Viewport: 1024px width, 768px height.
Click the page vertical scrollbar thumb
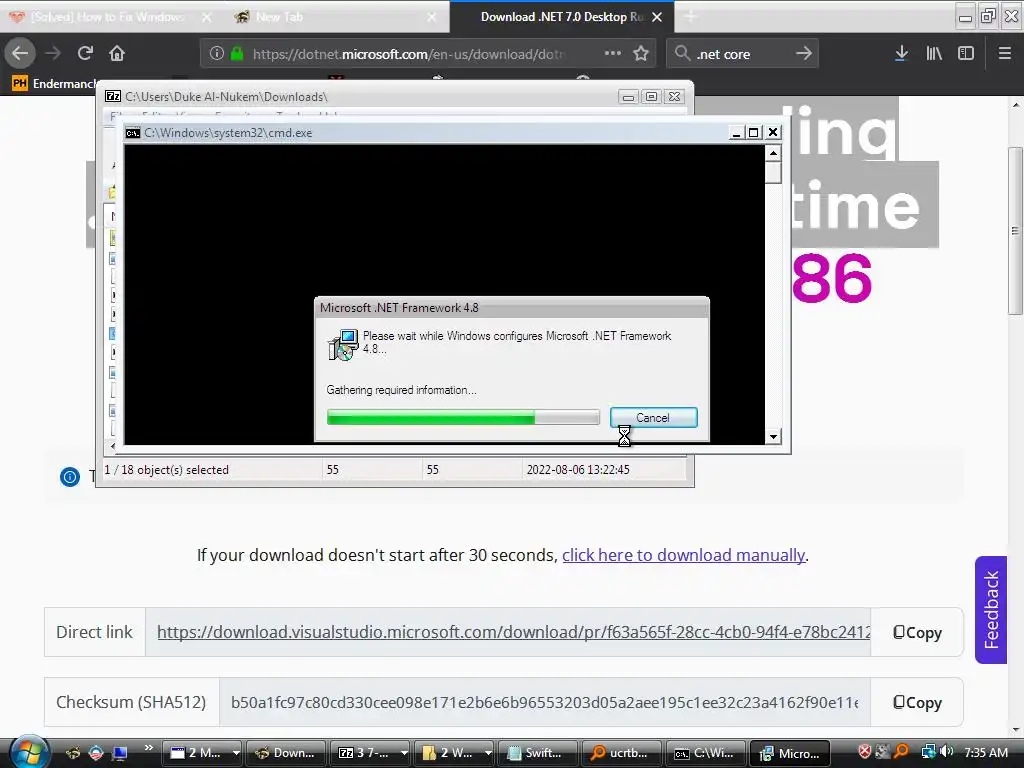click(x=1014, y=231)
